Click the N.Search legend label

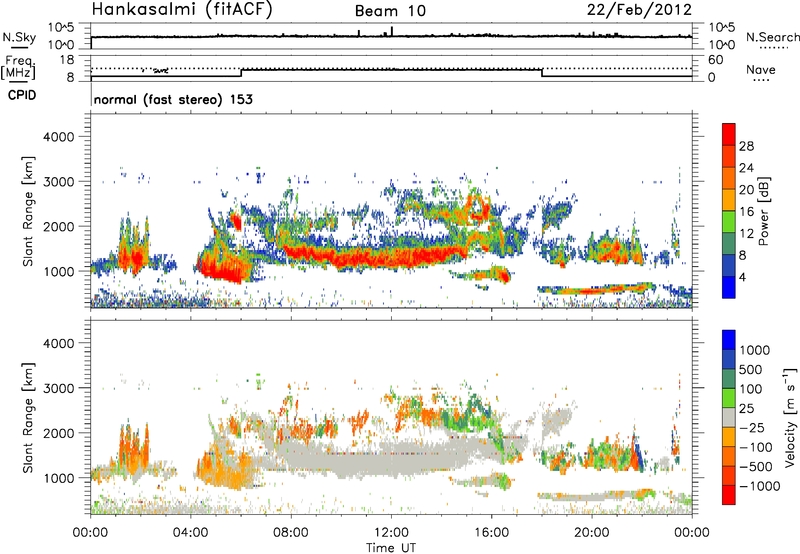(772, 37)
